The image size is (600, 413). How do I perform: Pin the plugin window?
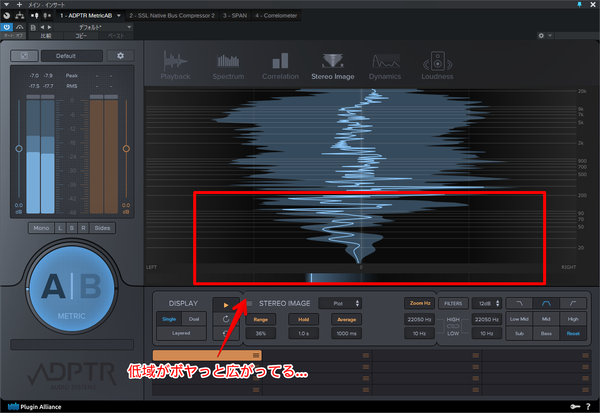579,5
